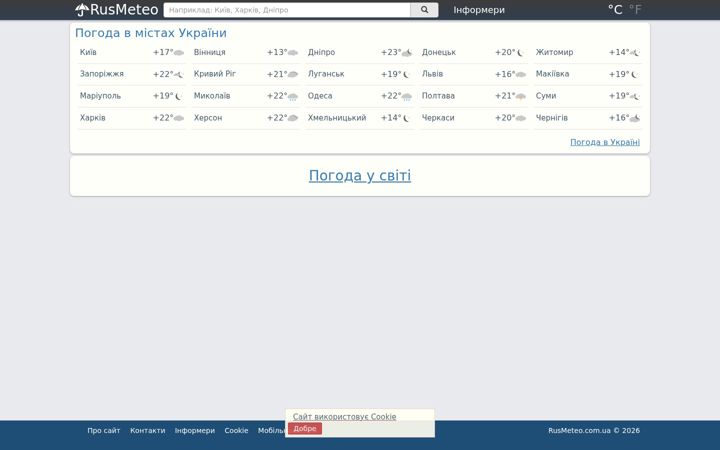The image size is (720, 450).
Task: Click the rain icon next to Миколаїв
Action: tap(292, 96)
